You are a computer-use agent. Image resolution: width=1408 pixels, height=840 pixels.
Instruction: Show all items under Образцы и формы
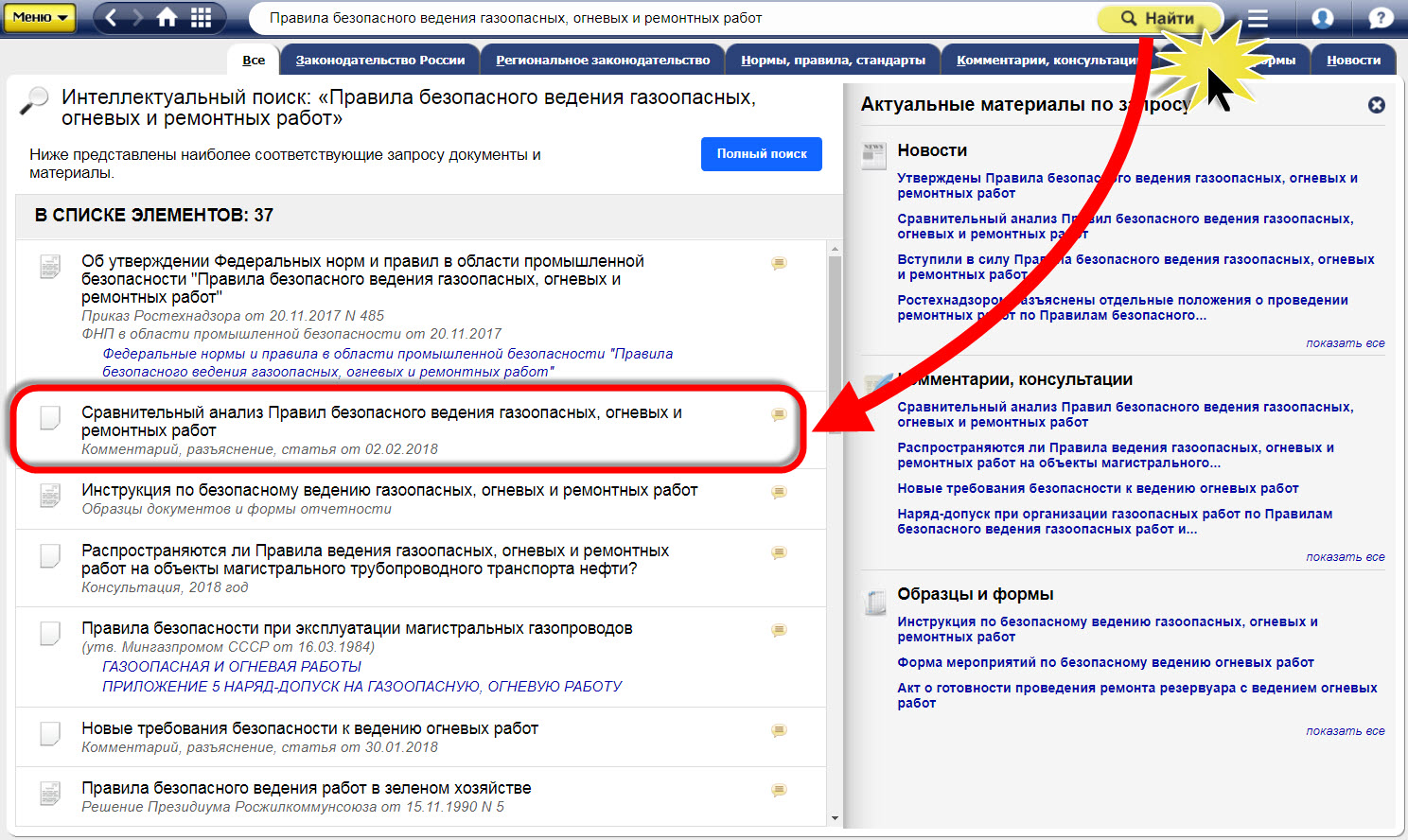pyautogui.click(x=1345, y=731)
